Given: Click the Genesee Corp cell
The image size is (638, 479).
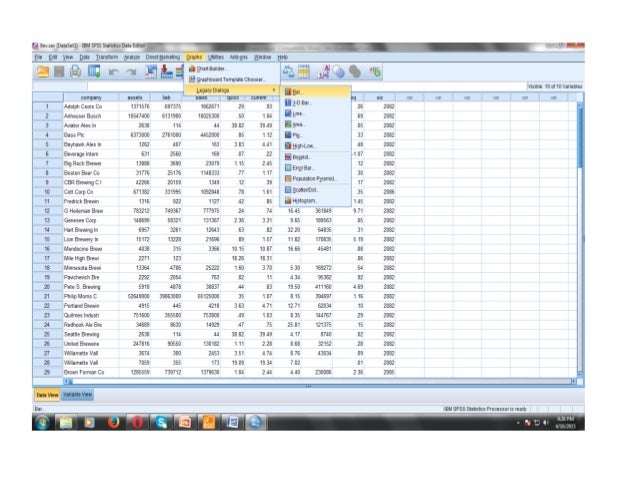Looking at the screenshot, I should point(91,220).
